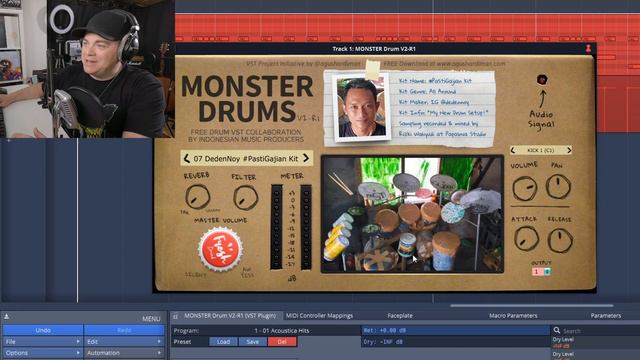Click the Audio Signal indicator light

[x=542, y=80]
